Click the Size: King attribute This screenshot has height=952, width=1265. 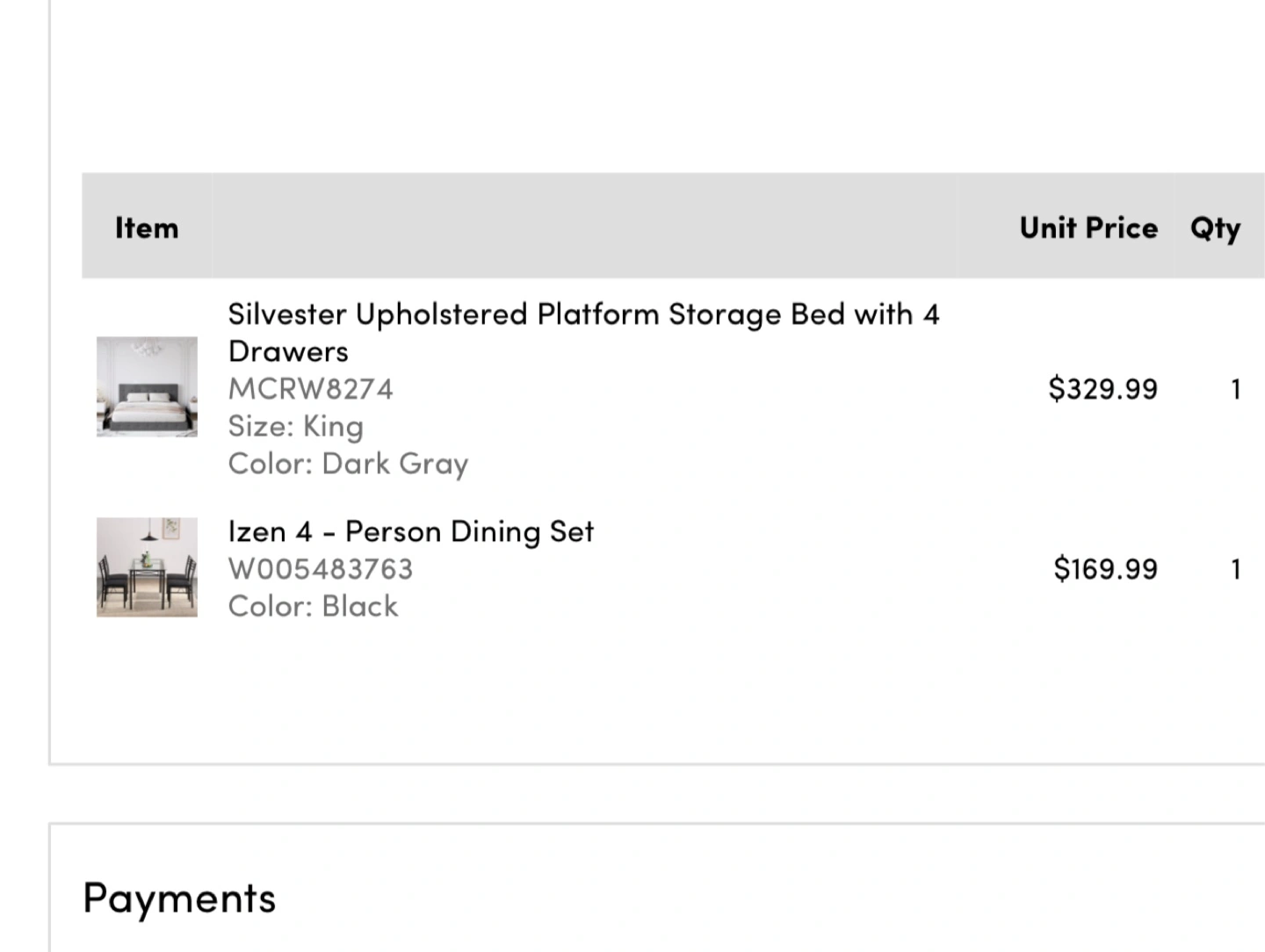296,426
